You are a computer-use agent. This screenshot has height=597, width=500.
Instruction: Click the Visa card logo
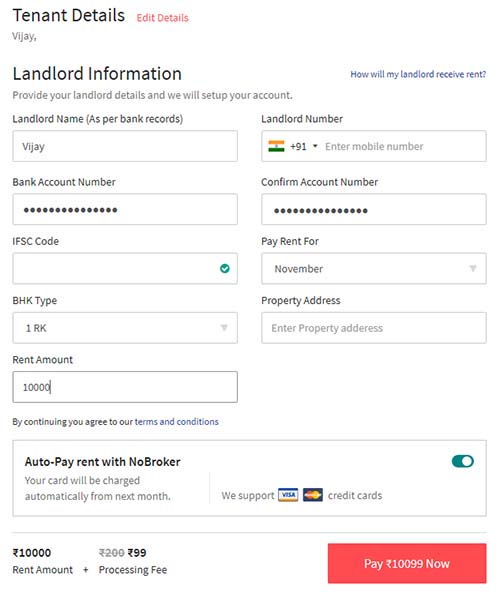tap(288, 495)
